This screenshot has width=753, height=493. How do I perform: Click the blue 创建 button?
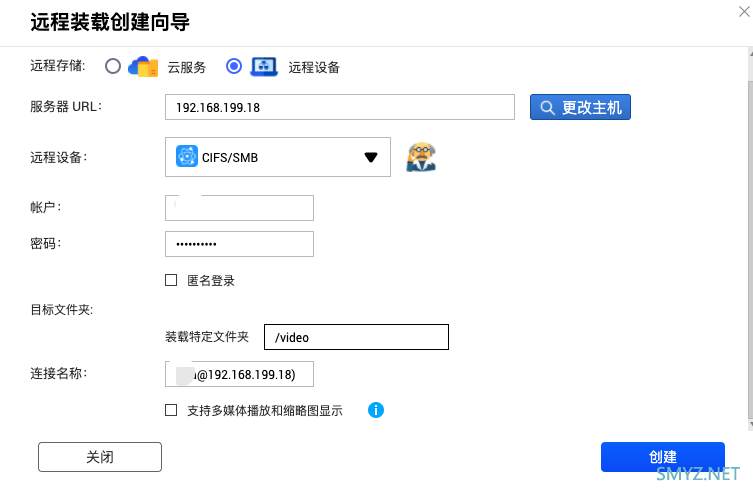(662, 457)
